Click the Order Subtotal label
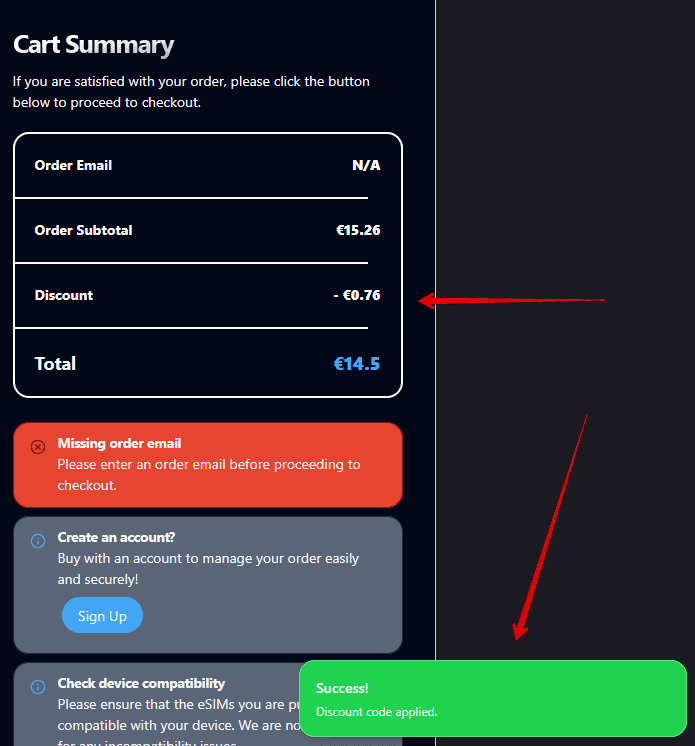Screen dimensions: 695x746 pos(83,230)
